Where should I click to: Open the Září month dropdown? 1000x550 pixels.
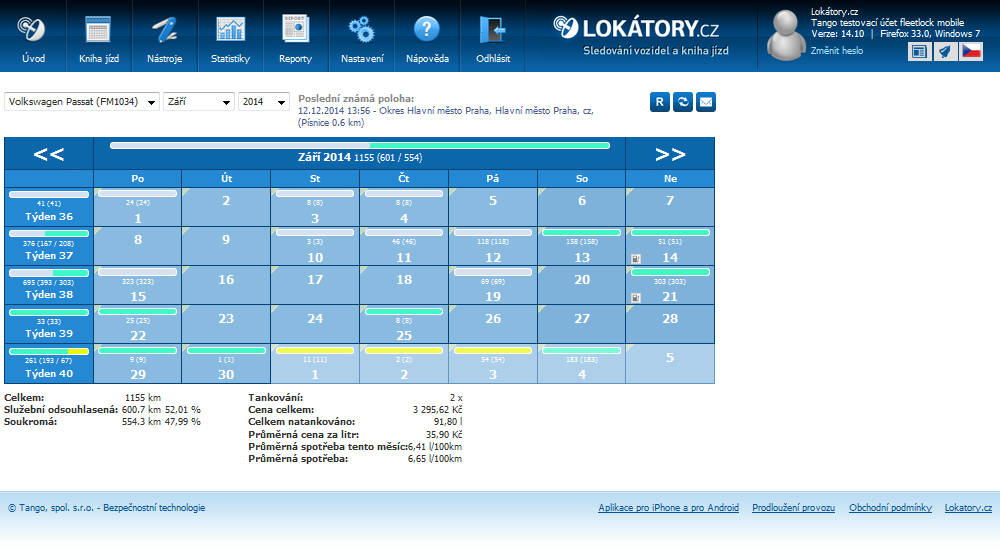(x=198, y=102)
